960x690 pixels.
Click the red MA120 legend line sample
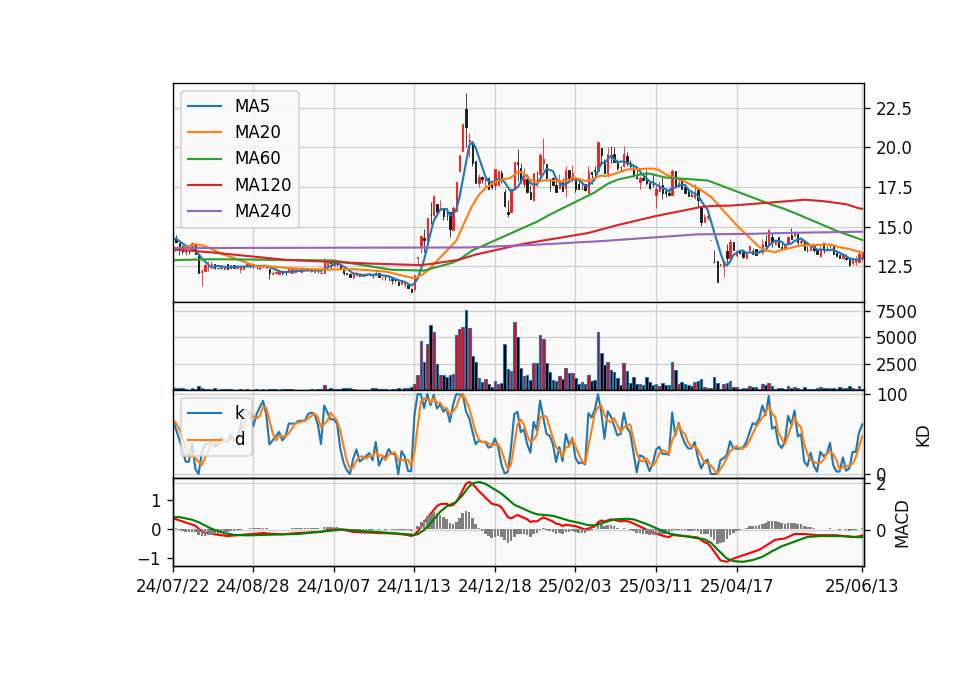204,185
